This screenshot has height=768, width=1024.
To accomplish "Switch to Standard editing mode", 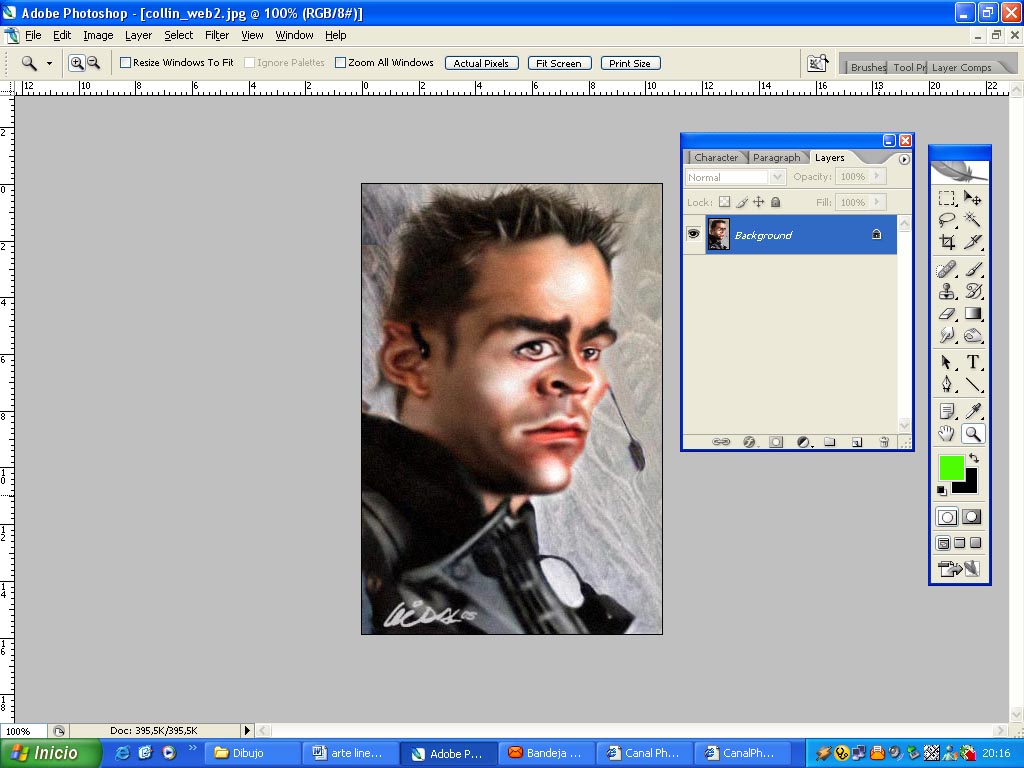I will [947, 517].
